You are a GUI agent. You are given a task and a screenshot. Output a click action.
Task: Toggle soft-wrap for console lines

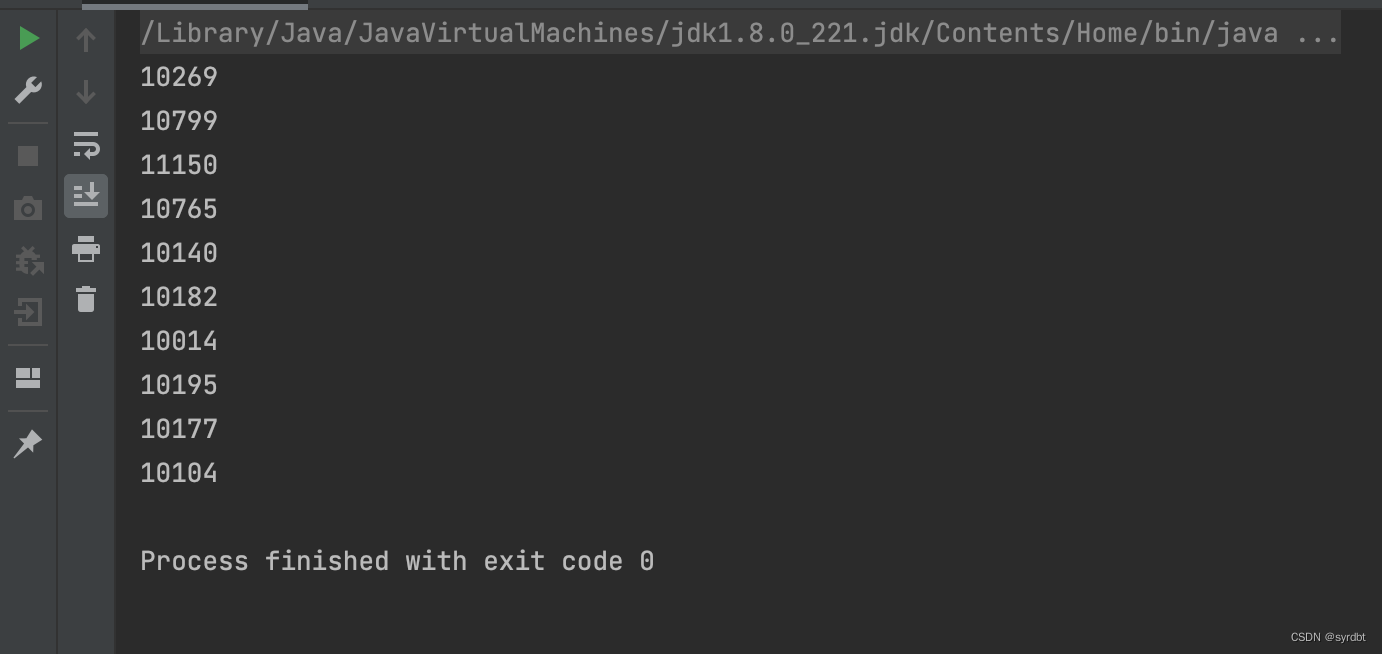pyautogui.click(x=86, y=145)
